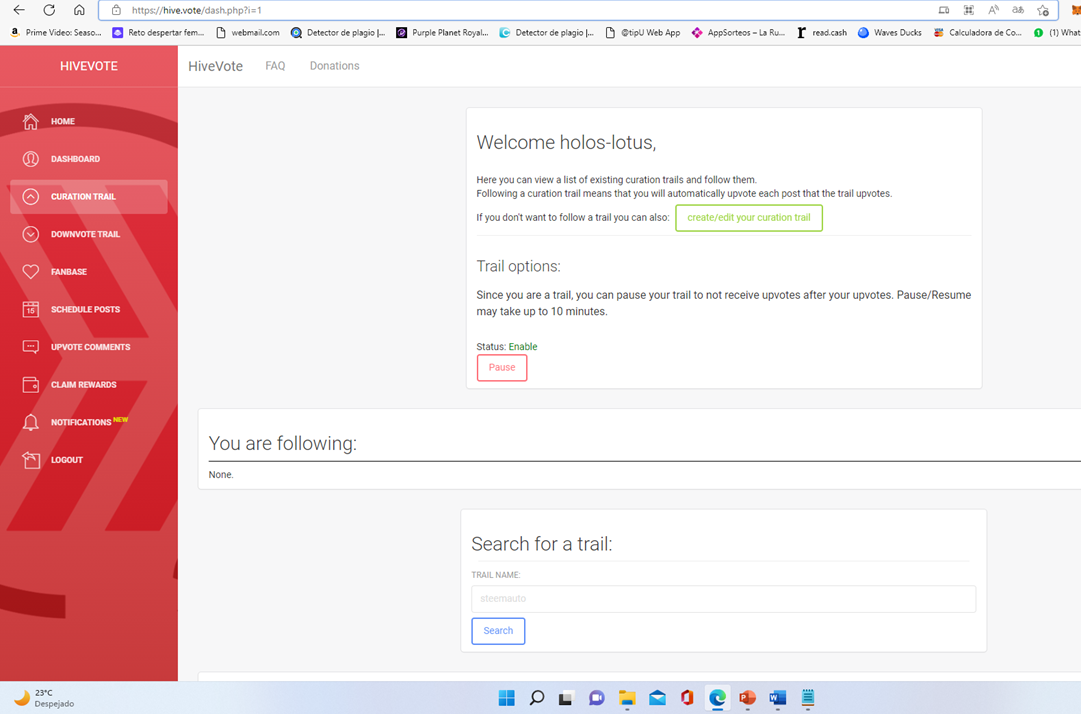Open Word from taskbar

coord(778,698)
